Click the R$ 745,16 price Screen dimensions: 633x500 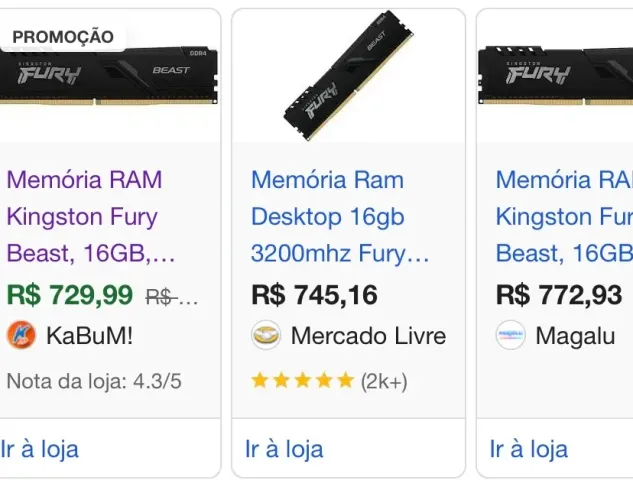(x=314, y=295)
